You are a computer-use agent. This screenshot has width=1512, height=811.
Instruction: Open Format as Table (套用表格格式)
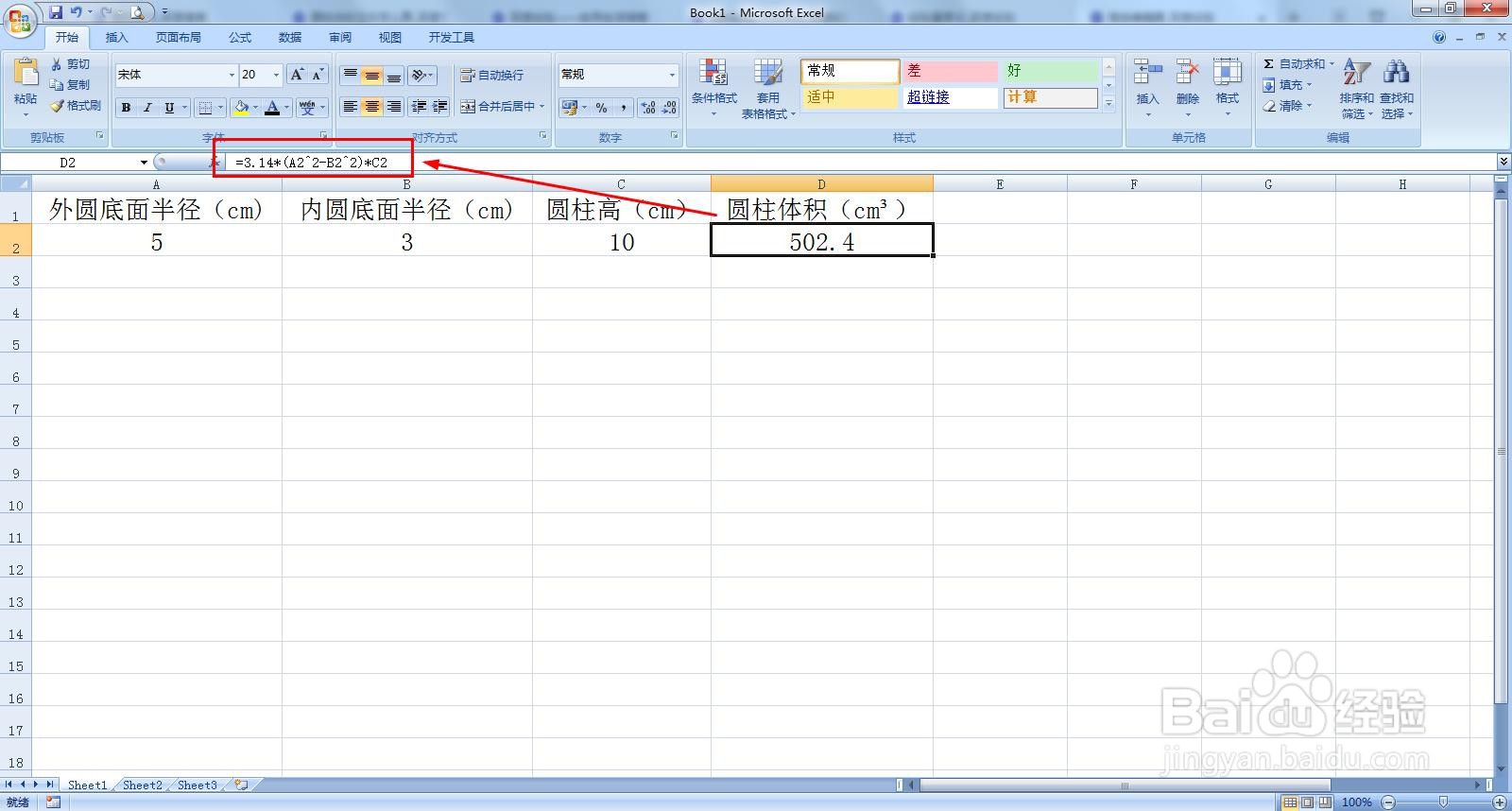[x=768, y=88]
